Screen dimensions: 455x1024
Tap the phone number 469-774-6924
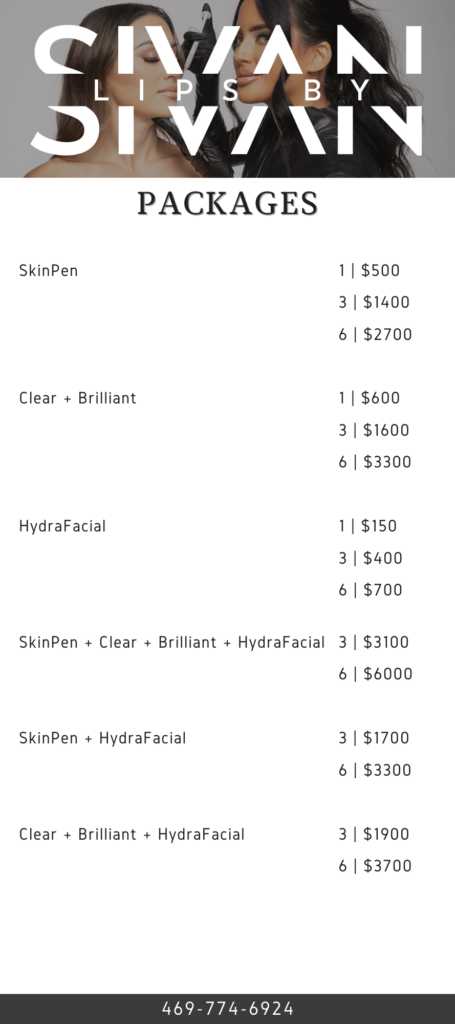point(228,1008)
